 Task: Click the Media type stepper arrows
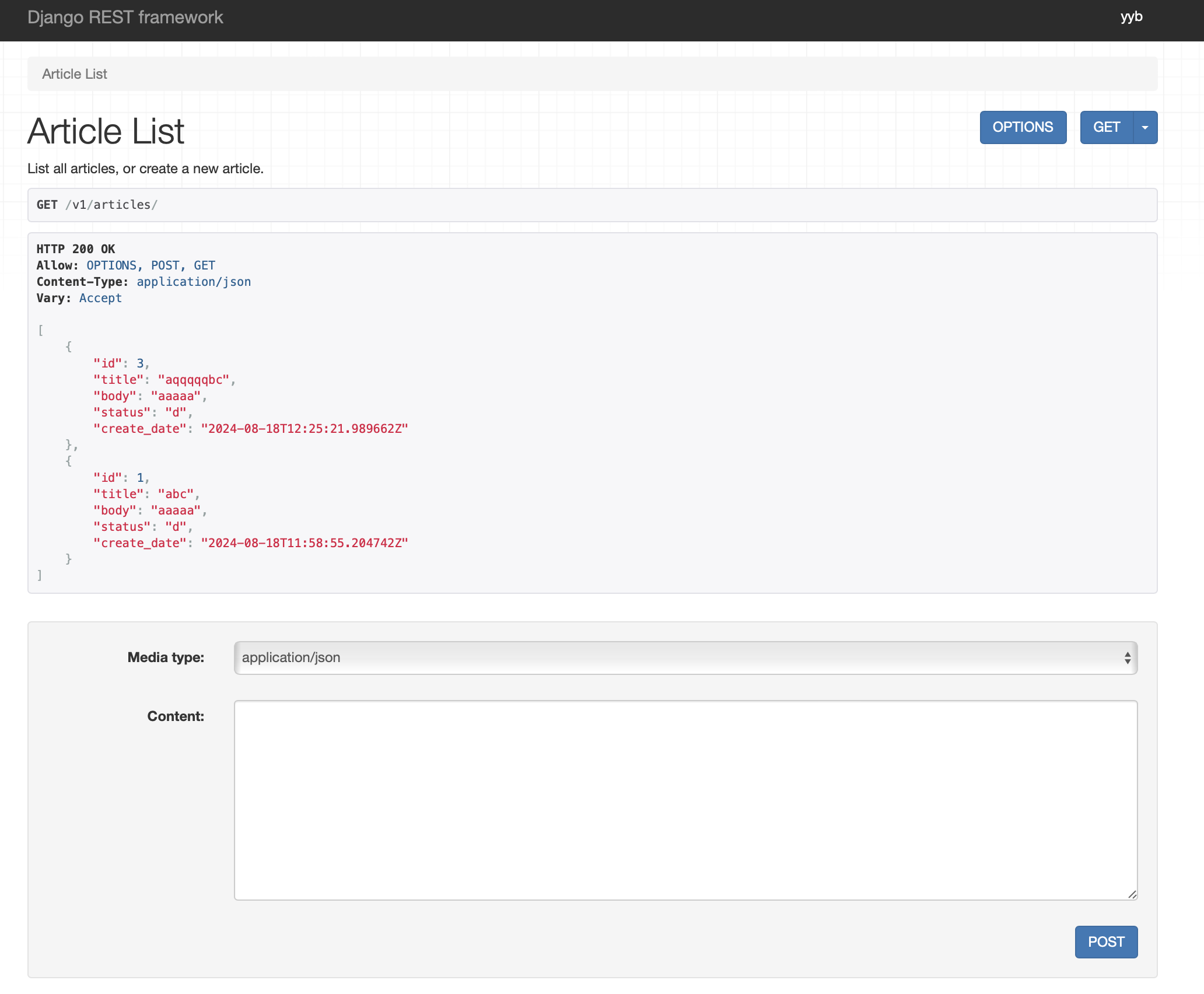click(1127, 658)
